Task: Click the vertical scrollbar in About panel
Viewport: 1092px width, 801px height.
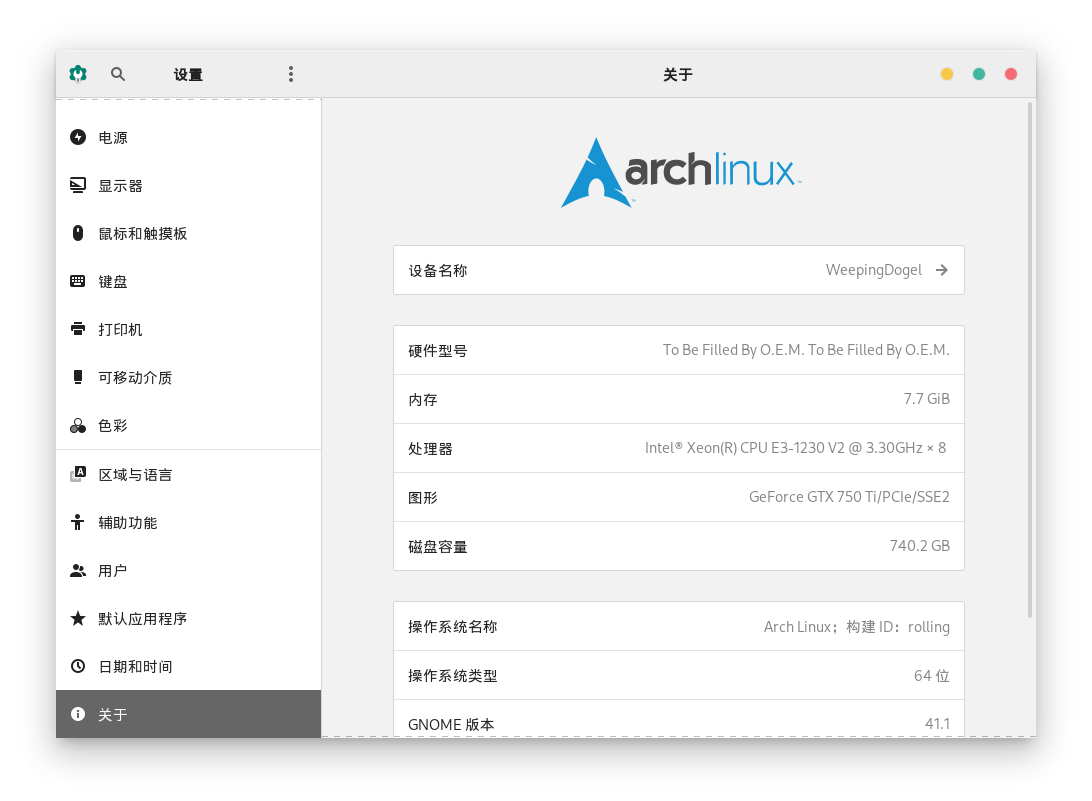Action: [x=1030, y=360]
